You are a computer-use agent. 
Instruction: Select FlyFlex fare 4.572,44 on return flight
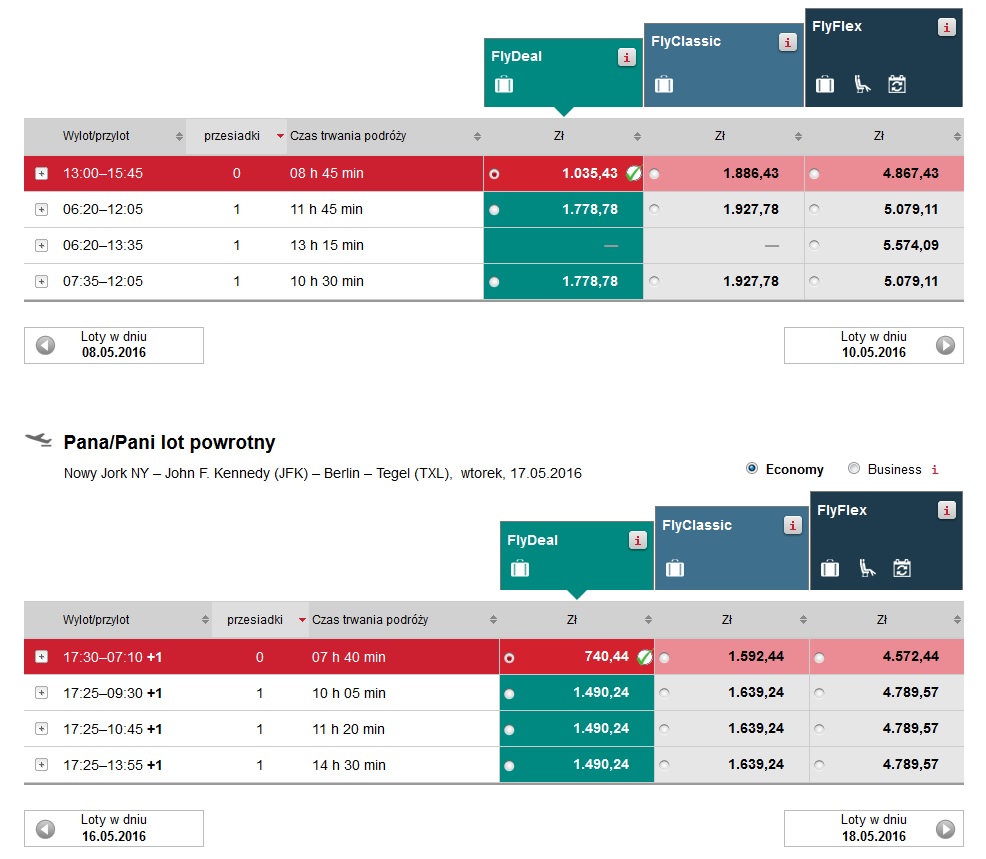pos(819,658)
